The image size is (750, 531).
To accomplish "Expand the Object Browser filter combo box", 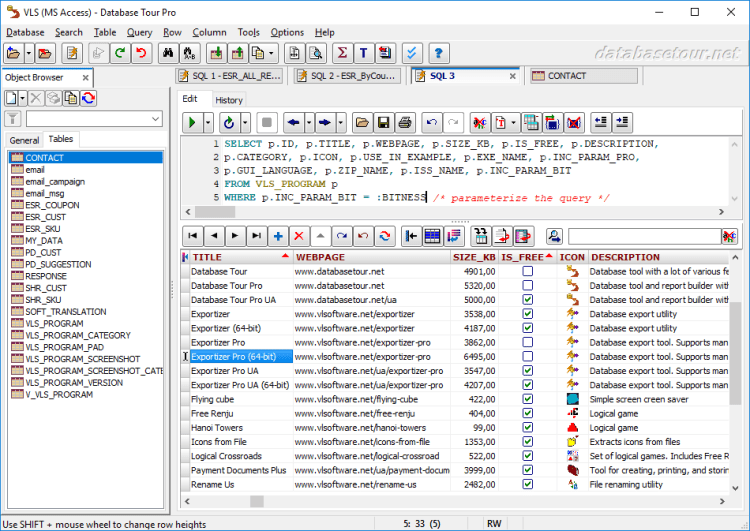I will click(x=156, y=119).
